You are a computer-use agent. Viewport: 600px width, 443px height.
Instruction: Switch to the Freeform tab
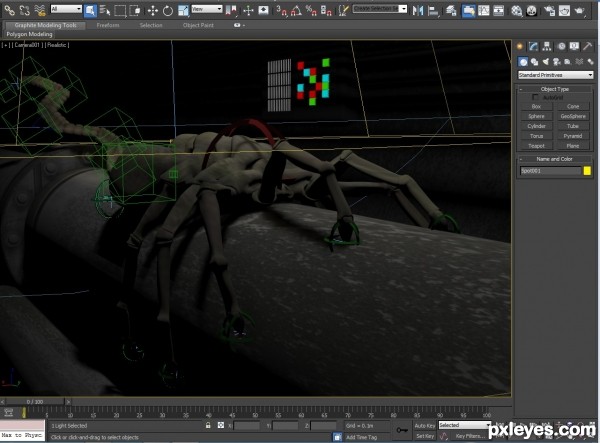pyautogui.click(x=108, y=25)
